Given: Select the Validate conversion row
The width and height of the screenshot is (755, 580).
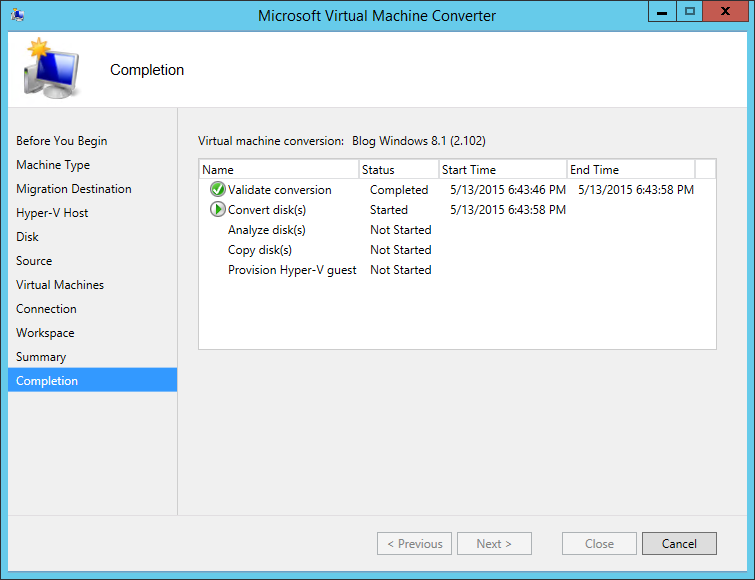Looking at the screenshot, I should coord(457,190).
